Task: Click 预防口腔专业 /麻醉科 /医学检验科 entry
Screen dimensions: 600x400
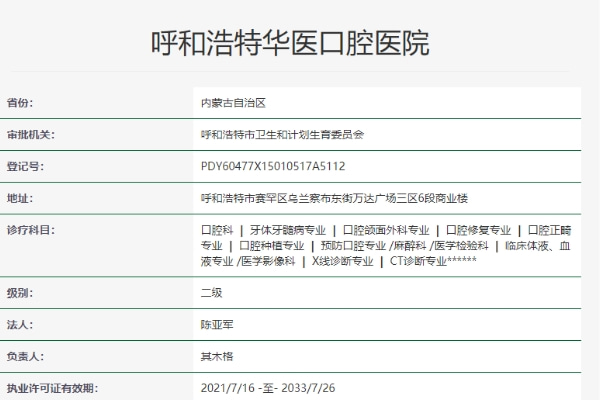Action: tap(404, 245)
